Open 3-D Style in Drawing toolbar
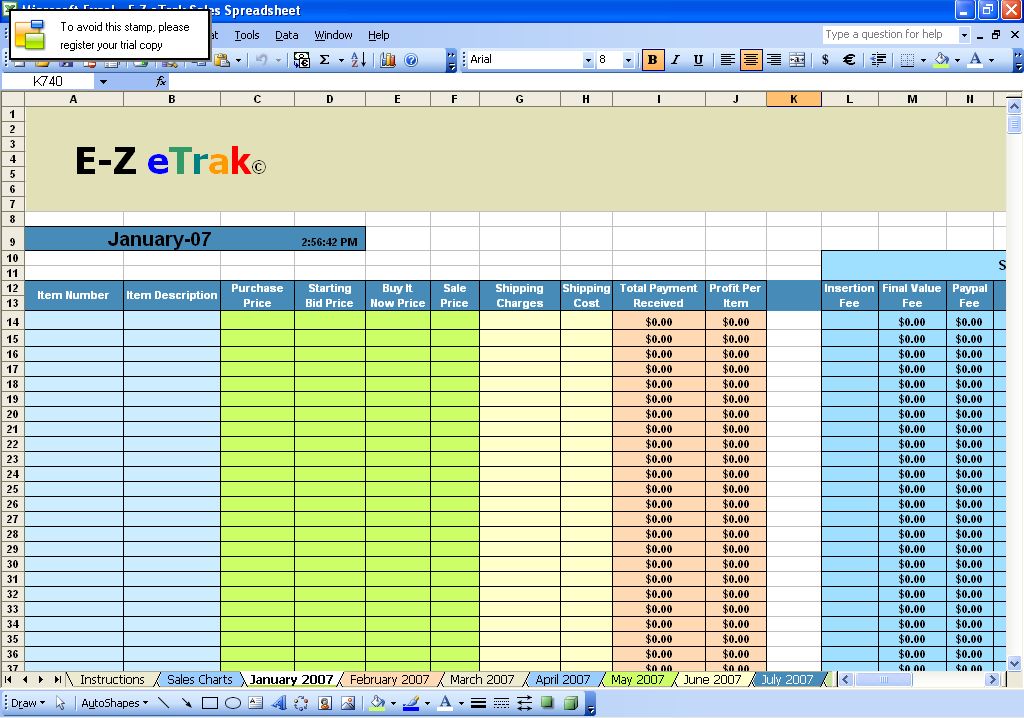Screen dimensions: 1024x718 [x=571, y=704]
